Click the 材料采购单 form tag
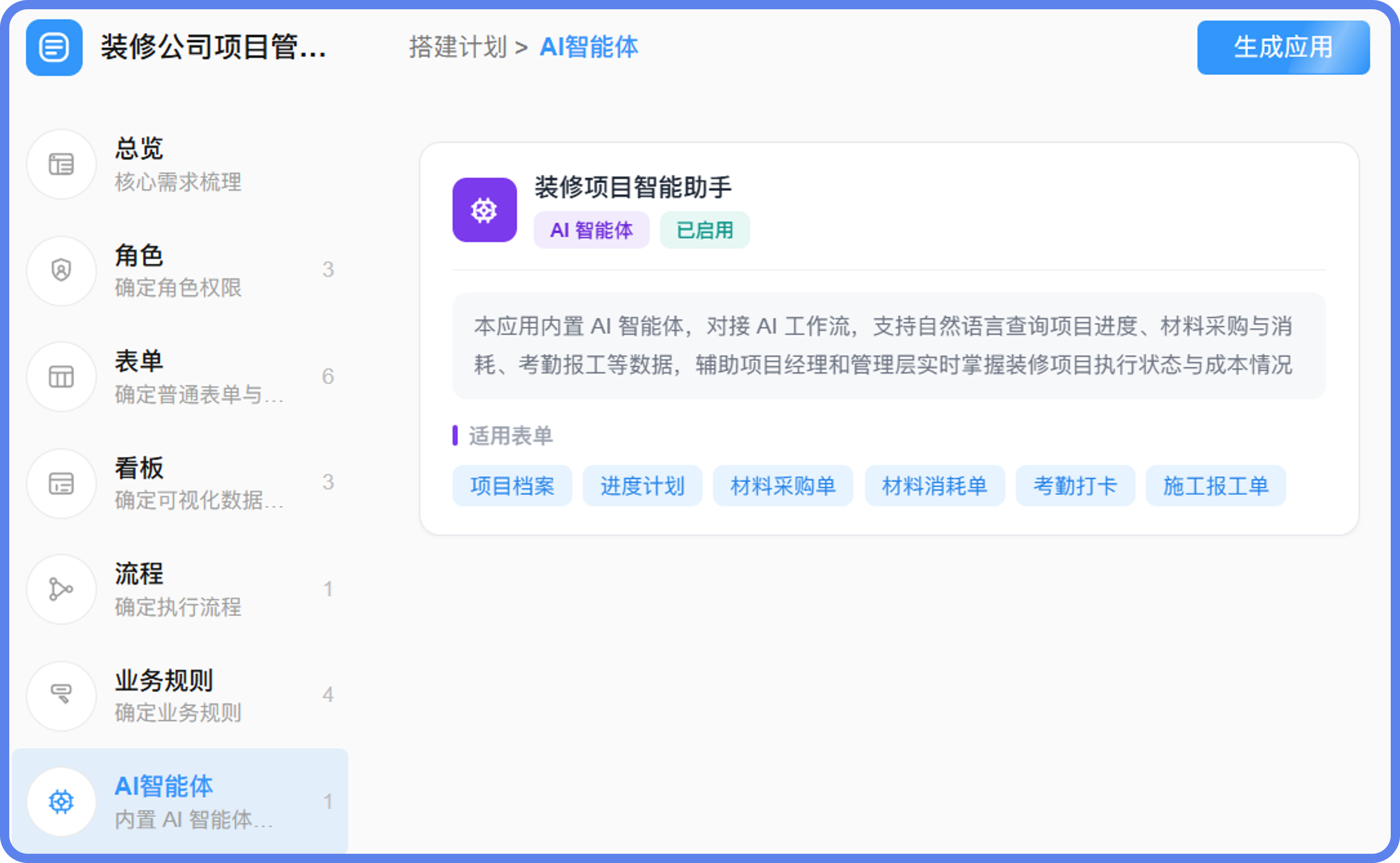Screen dimensions: 1400x863 coord(783,486)
